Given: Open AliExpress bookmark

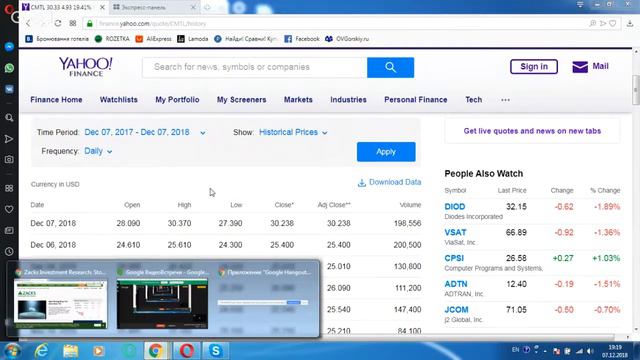Looking at the screenshot, I should 153,39.
